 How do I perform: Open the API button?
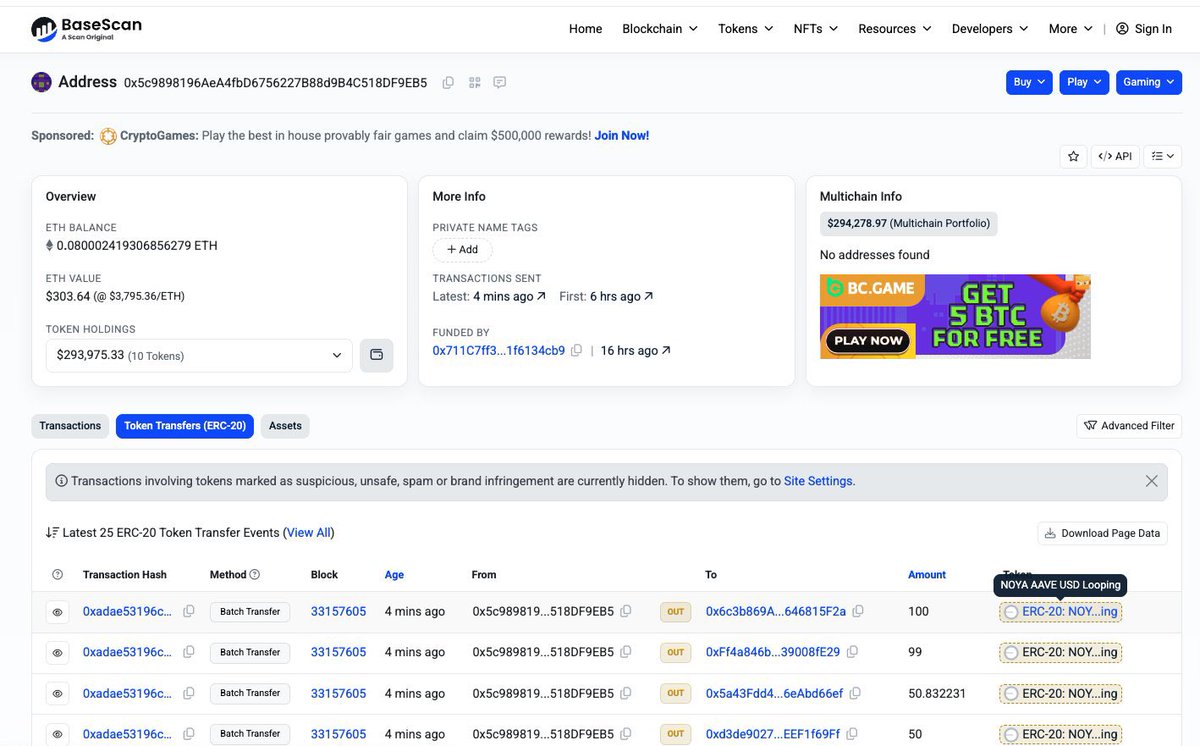tap(1115, 156)
